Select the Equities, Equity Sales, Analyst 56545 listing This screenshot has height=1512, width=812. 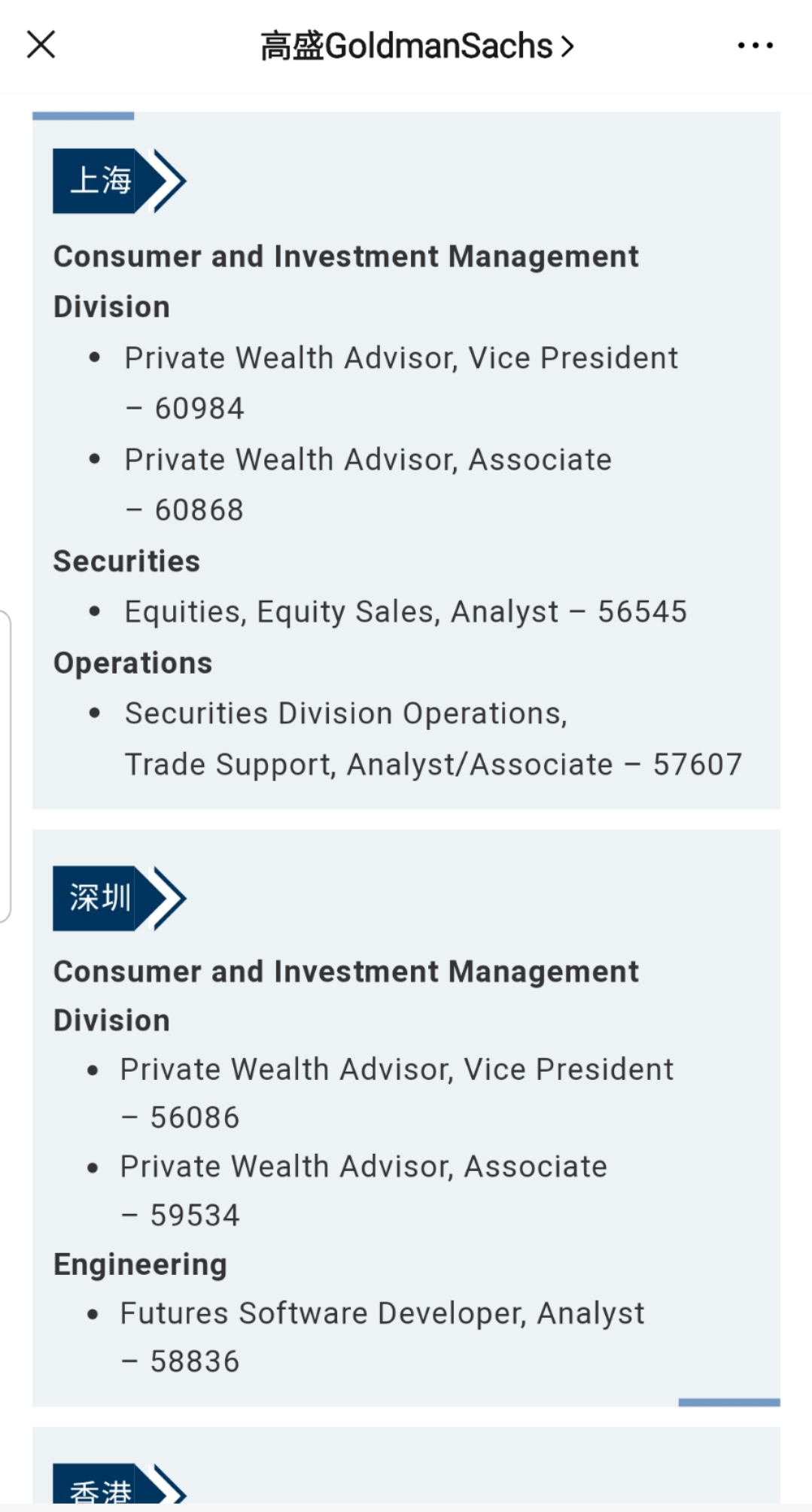406,612
